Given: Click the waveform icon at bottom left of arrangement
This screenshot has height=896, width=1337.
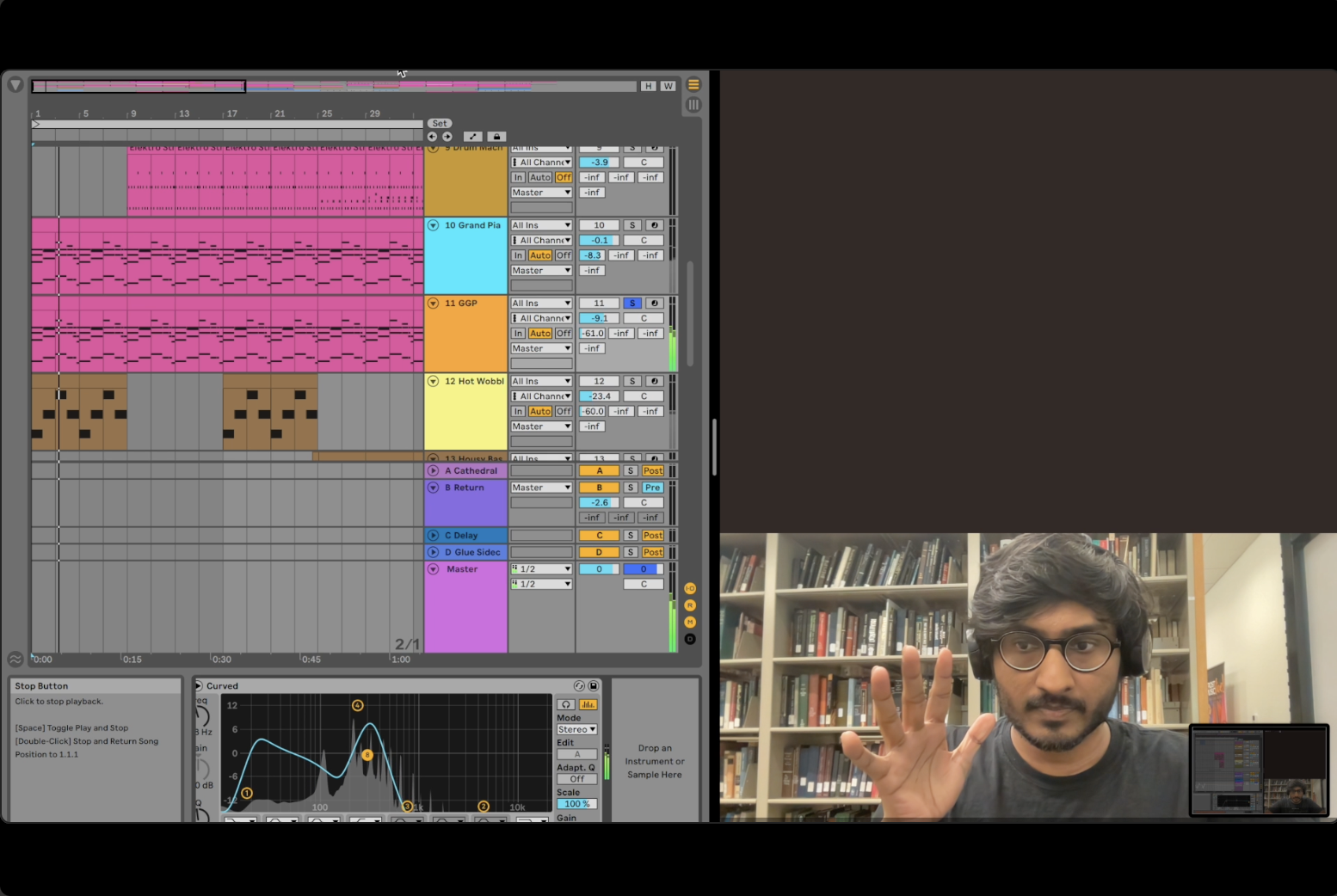Looking at the screenshot, I should pyautogui.click(x=15, y=660).
